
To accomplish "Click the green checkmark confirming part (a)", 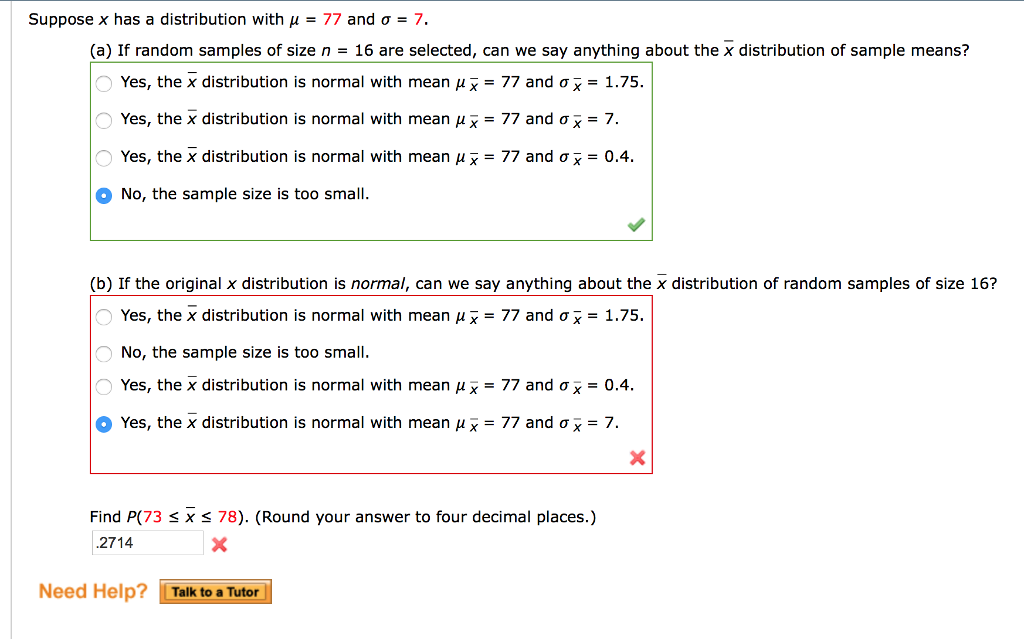I will tap(635, 224).
